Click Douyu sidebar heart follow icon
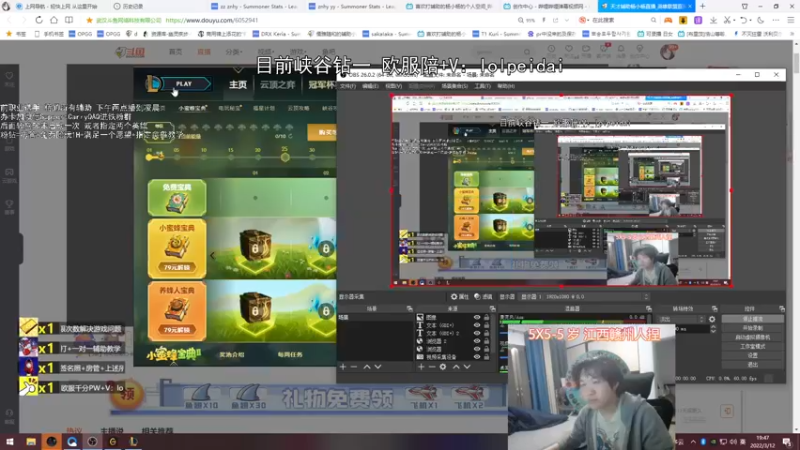Image resolution: width=800 pixels, height=450 pixels. point(9,76)
